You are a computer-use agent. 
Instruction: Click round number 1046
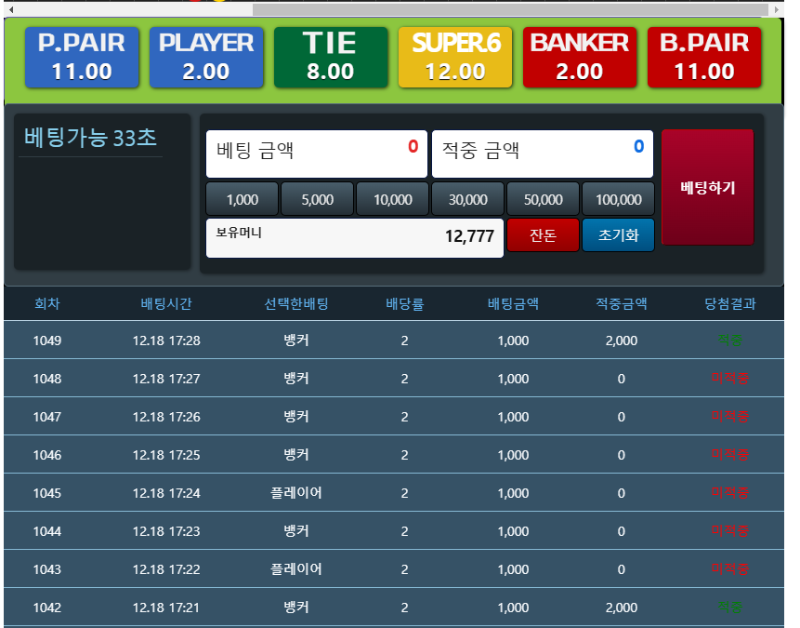pos(47,455)
